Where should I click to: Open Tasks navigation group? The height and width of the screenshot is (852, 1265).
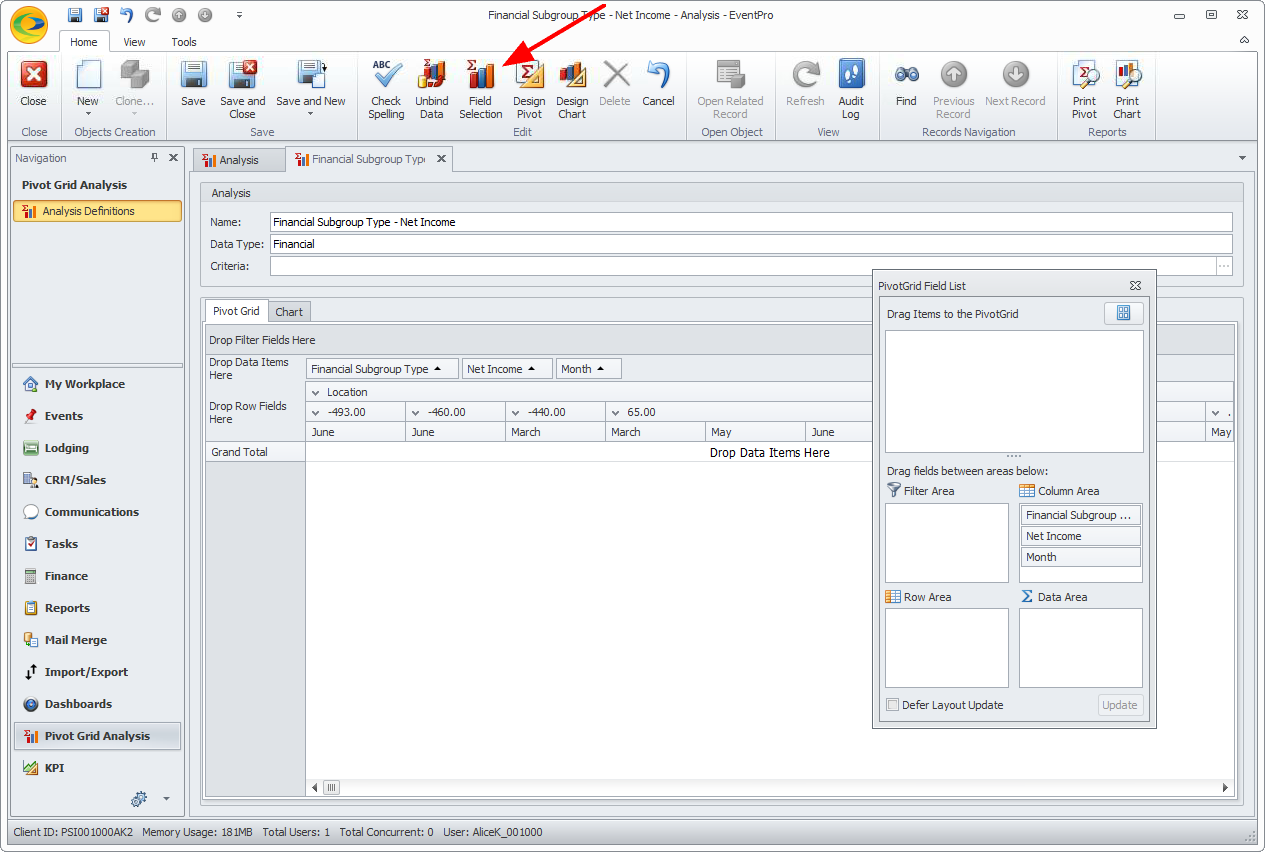(x=97, y=544)
